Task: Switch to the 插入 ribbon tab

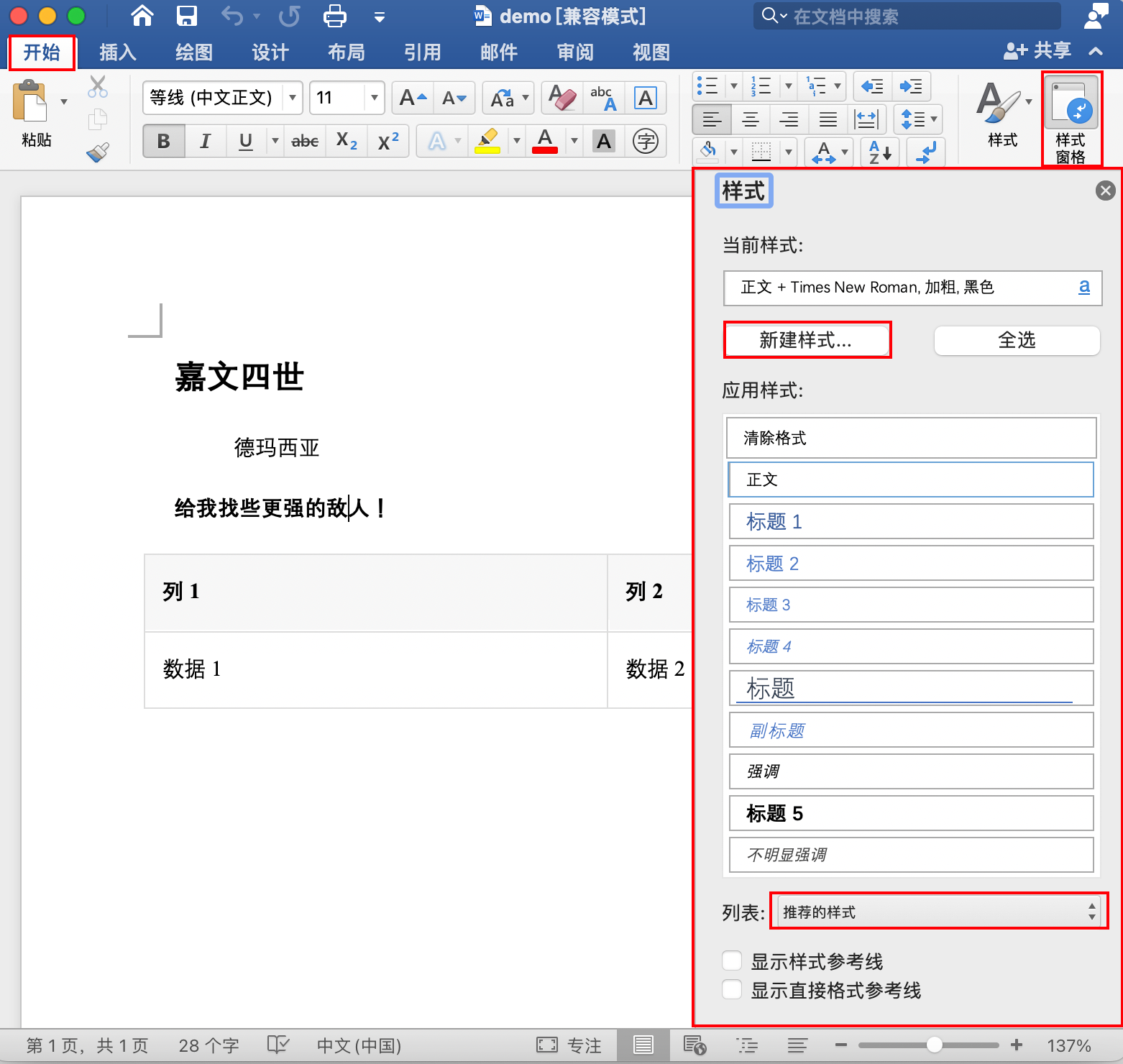Action: click(118, 52)
